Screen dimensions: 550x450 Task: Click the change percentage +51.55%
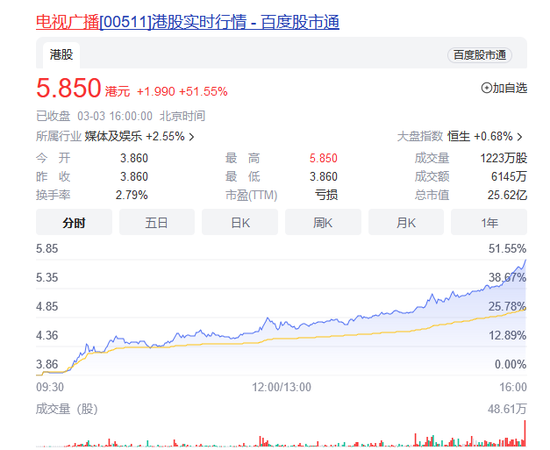coord(203,92)
